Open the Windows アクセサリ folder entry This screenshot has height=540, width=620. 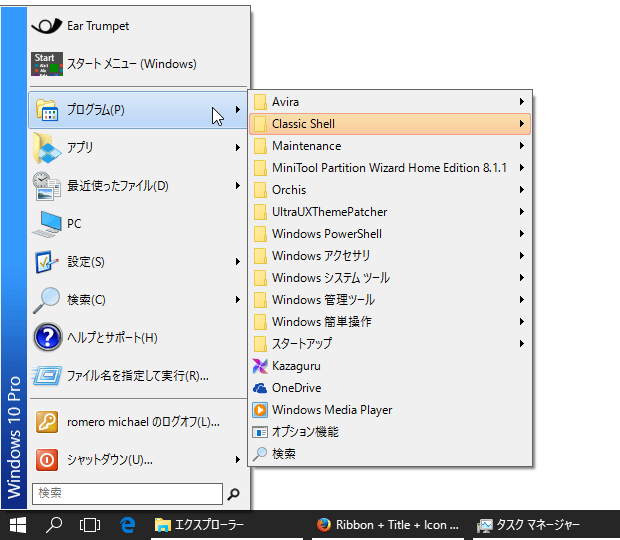click(390, 256)
